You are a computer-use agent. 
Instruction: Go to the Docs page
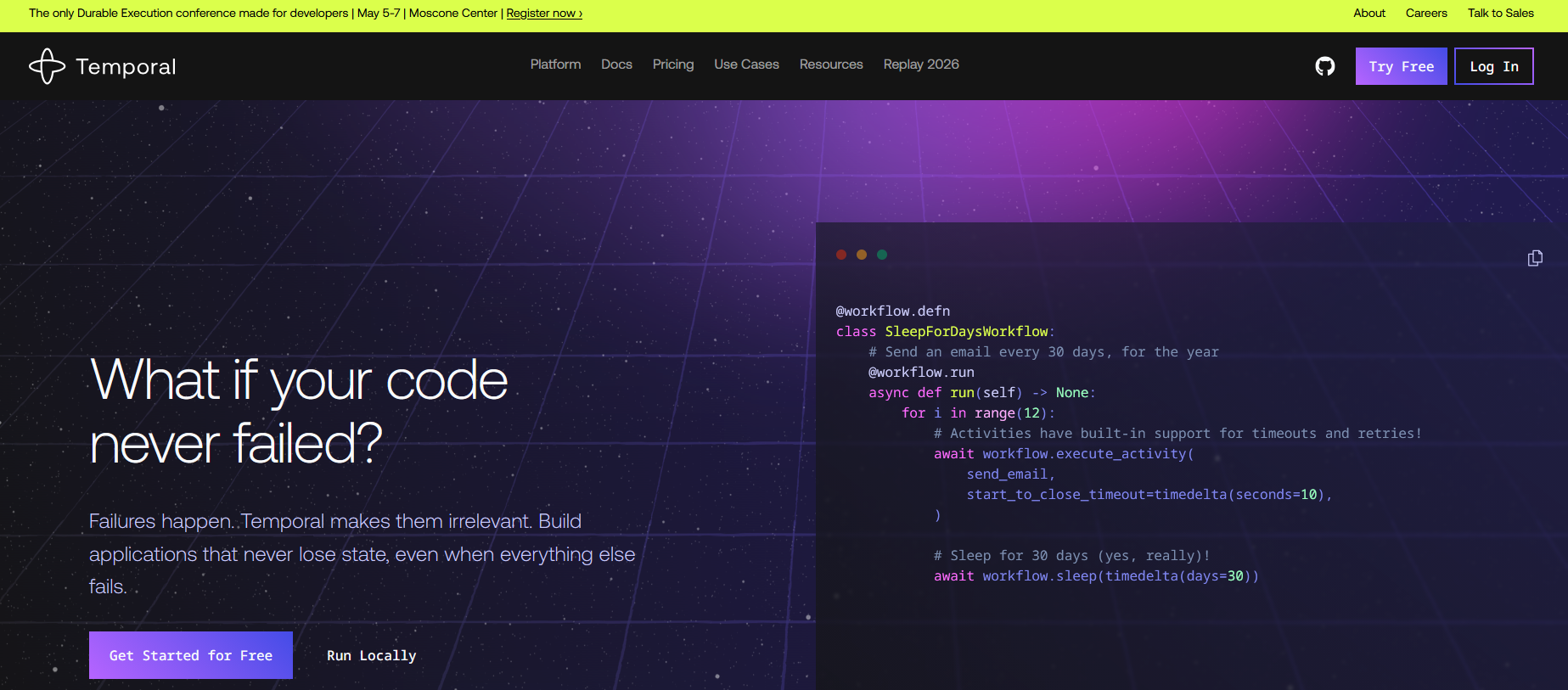616,65
